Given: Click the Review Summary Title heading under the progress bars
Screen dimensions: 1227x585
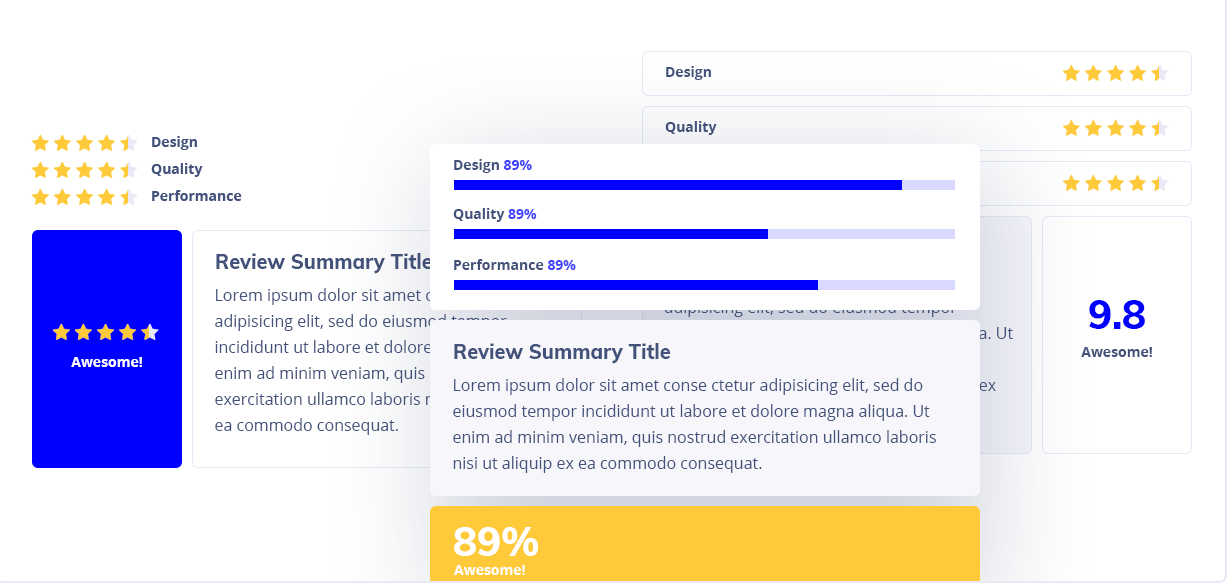Looking at the screenshot, I should pos(561,352).
